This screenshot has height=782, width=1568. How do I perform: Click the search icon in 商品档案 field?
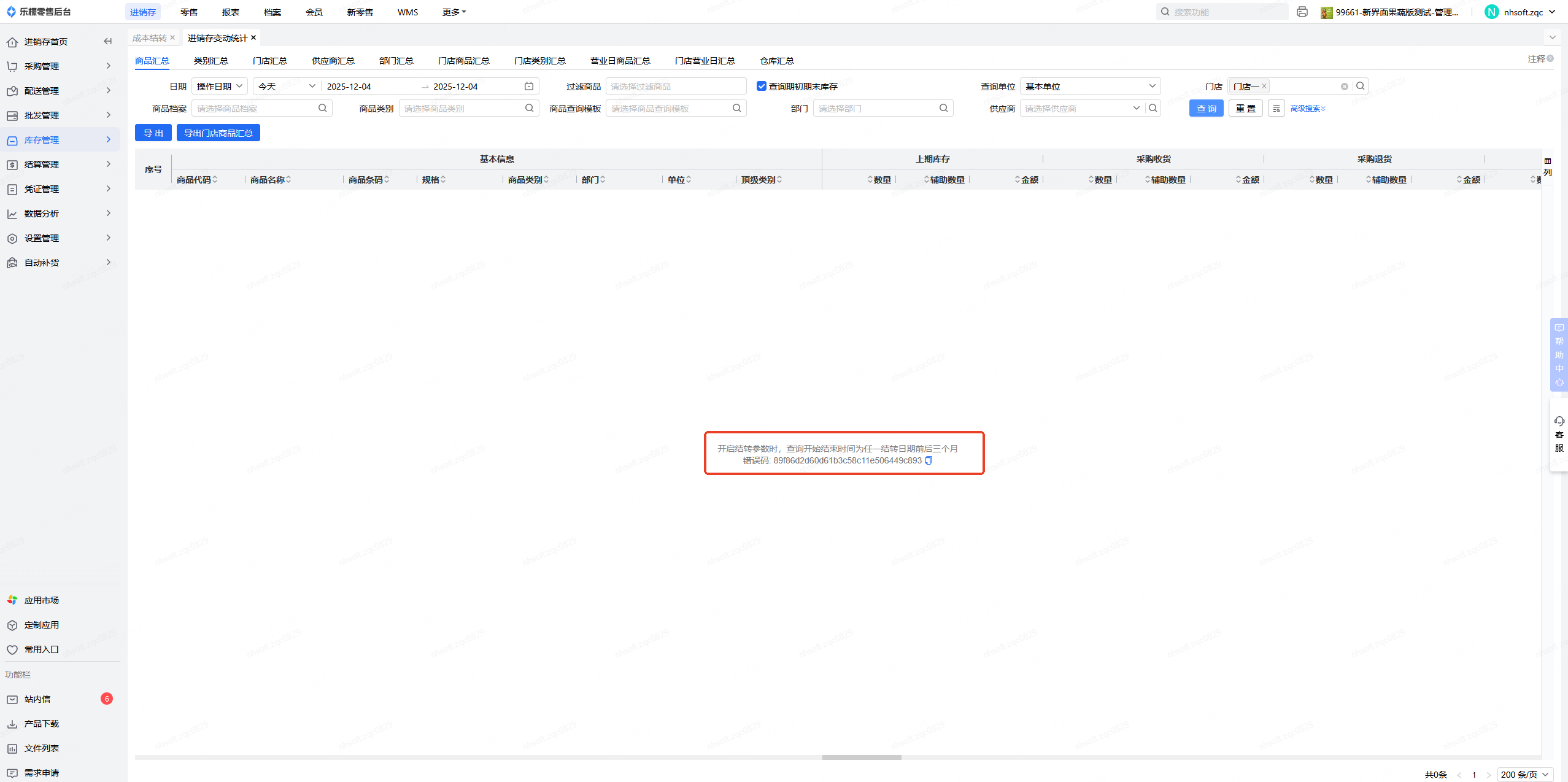pyautogui.click(x=322, y=109)
